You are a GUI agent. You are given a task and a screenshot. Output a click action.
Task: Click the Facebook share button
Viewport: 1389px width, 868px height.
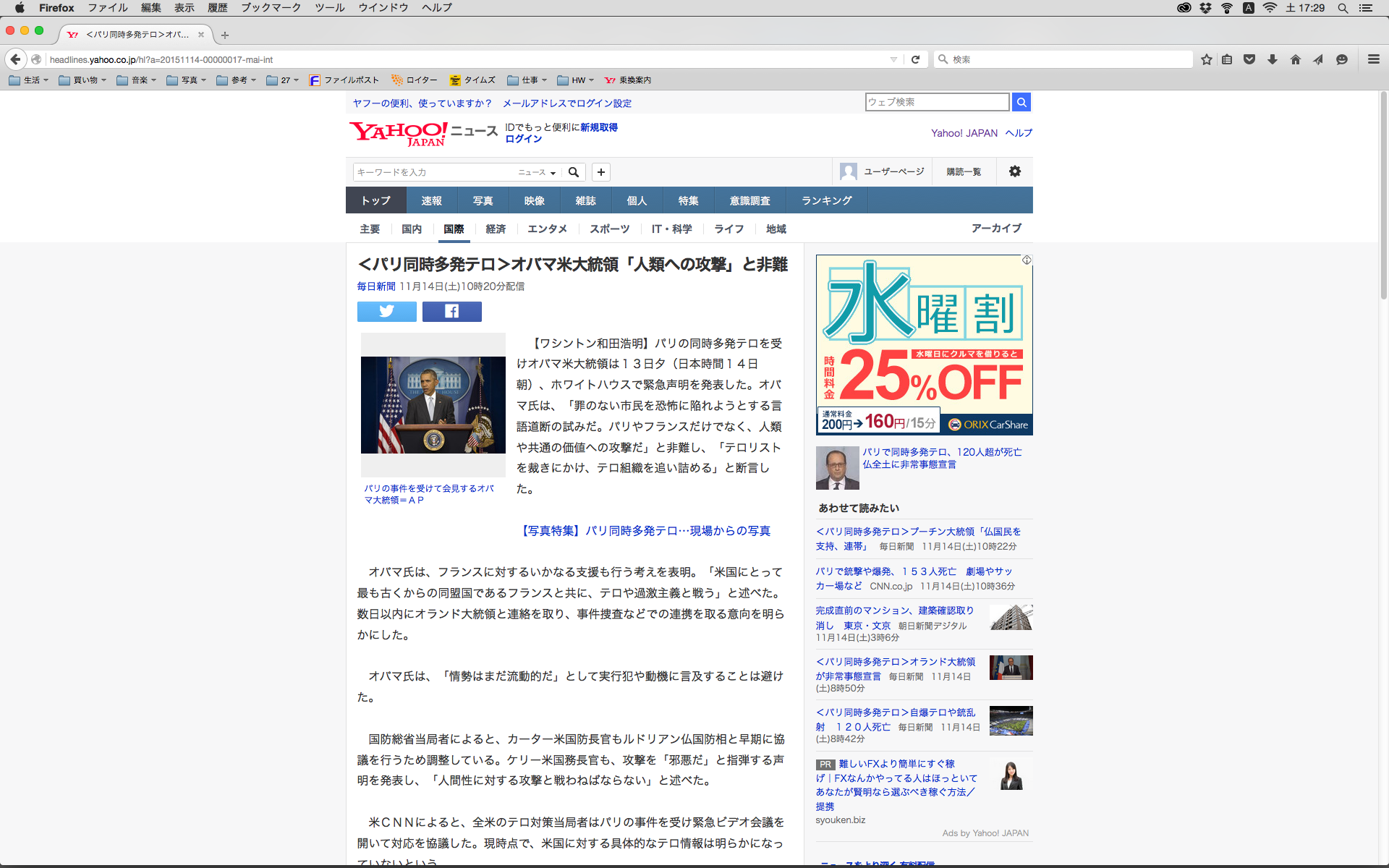[451, 312]
